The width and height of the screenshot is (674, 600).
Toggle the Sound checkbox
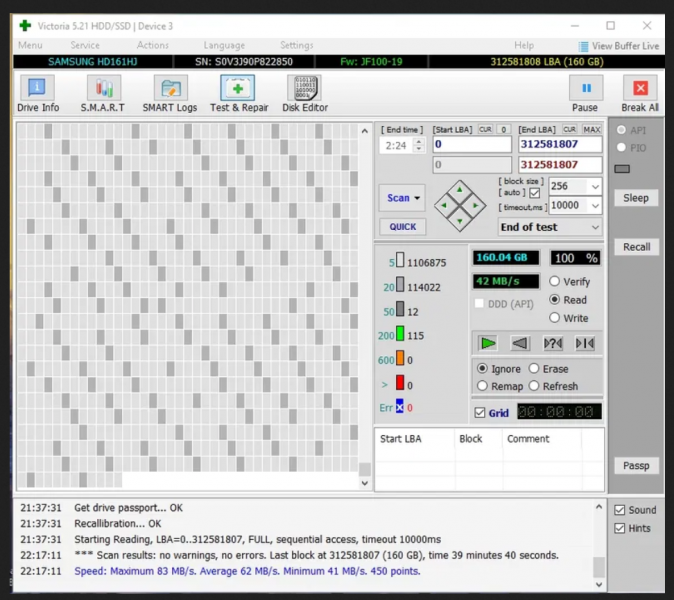620,510
